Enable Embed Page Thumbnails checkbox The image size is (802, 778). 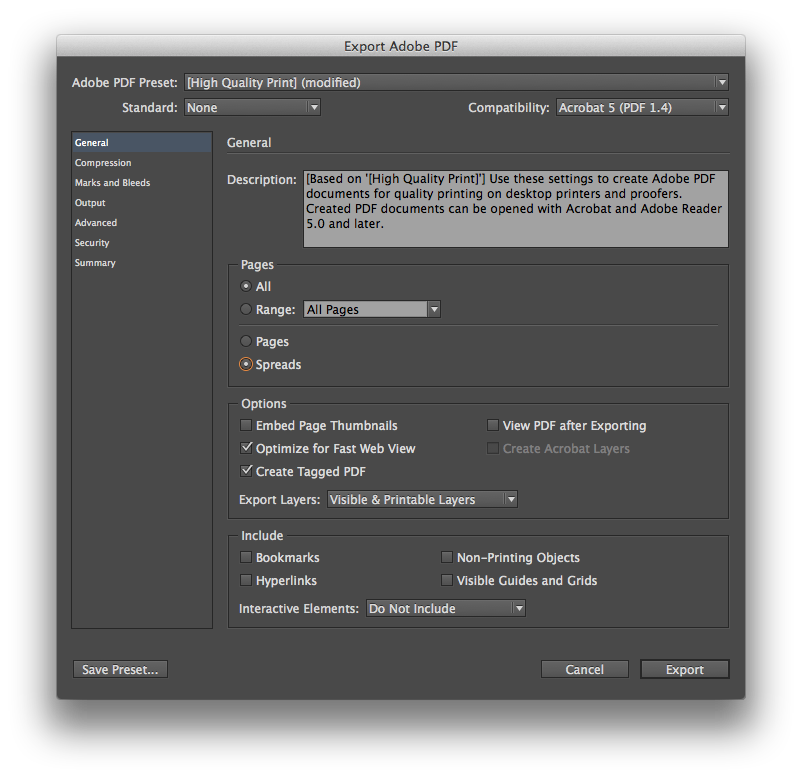point(246,425)
